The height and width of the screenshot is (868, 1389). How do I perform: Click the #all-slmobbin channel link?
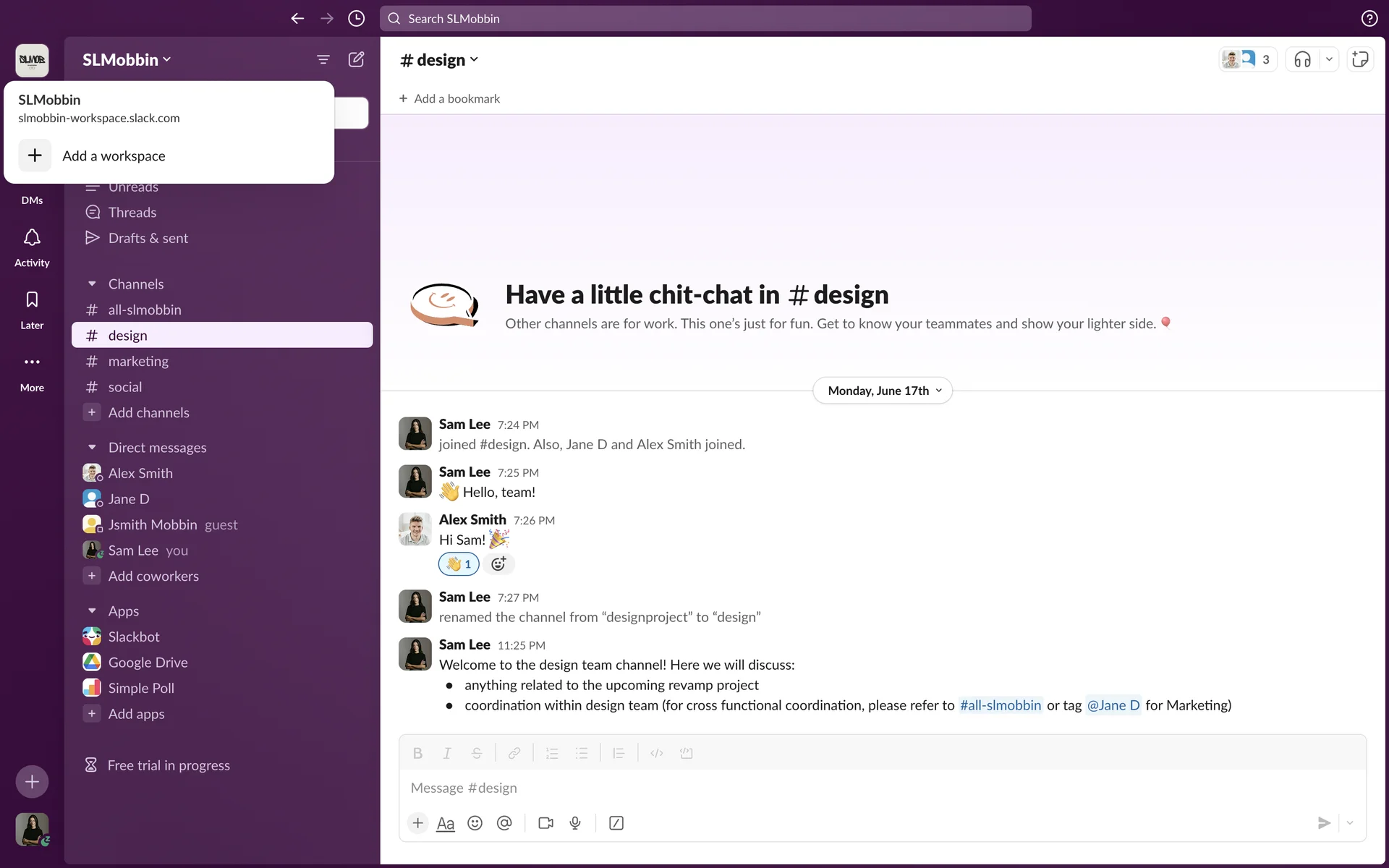click(1000, 705)
